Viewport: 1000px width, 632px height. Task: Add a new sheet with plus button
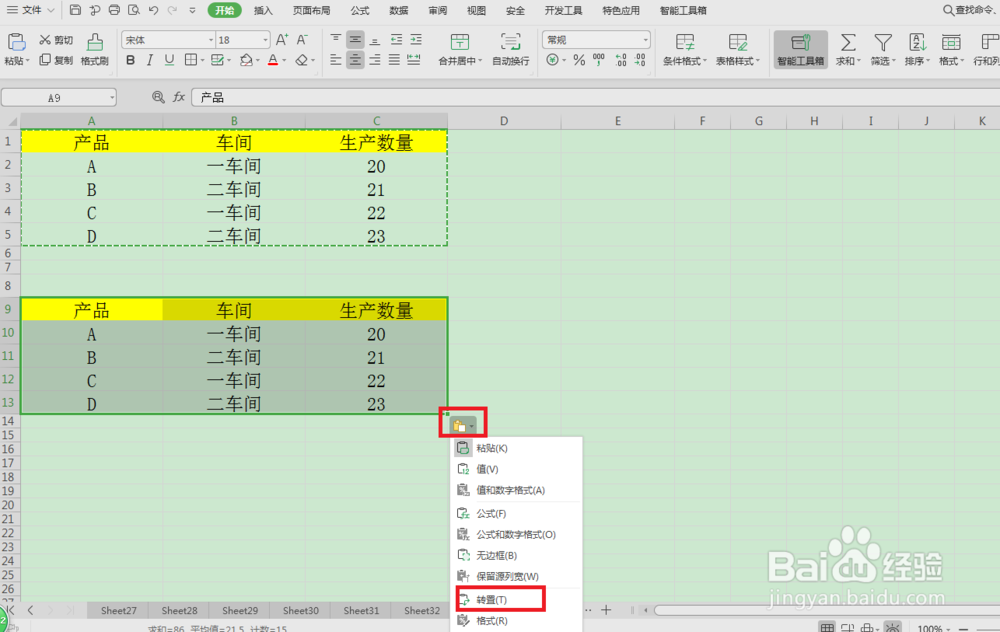click(606, 610)
